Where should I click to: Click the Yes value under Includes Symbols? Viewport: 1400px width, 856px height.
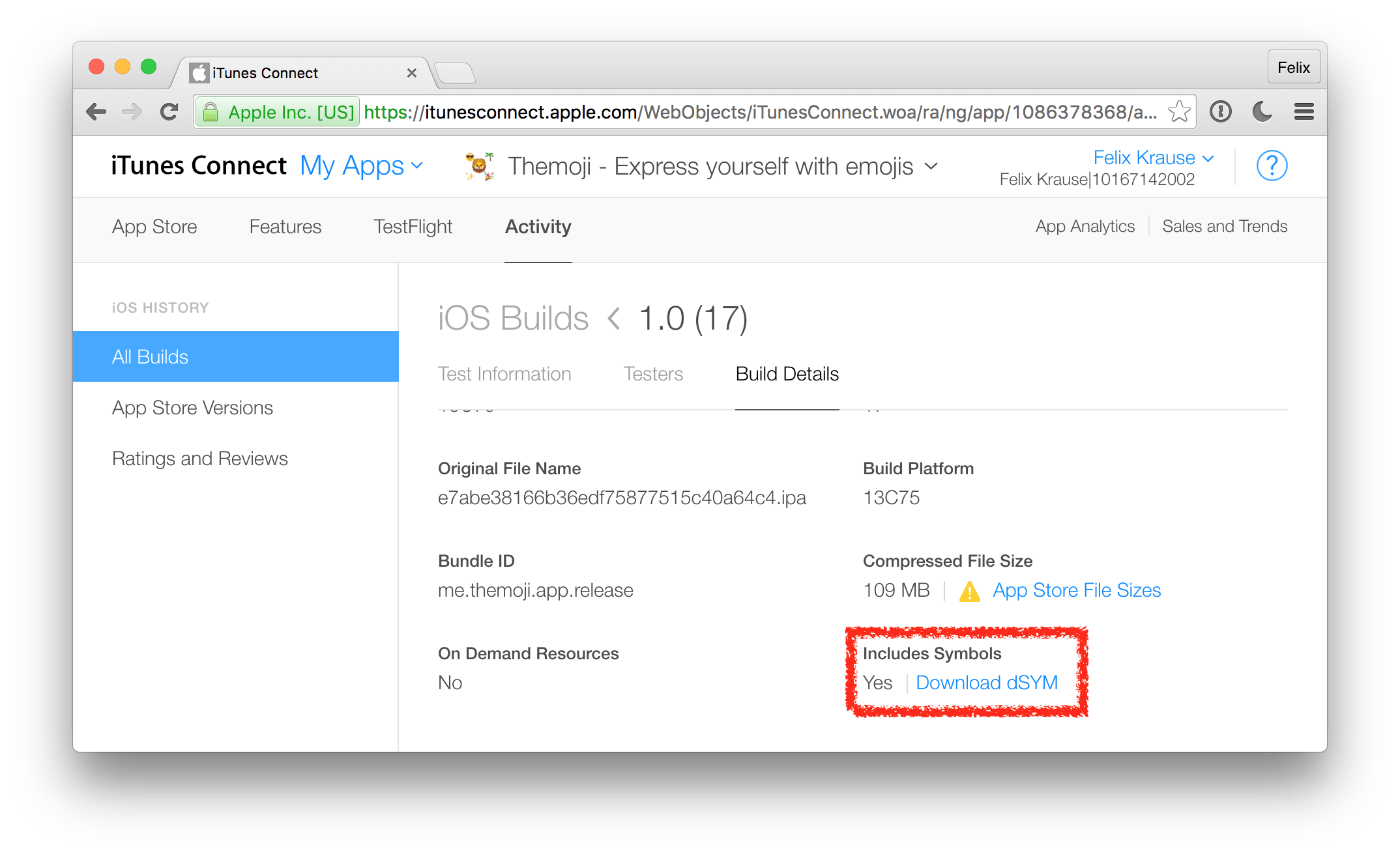(877, 683)
